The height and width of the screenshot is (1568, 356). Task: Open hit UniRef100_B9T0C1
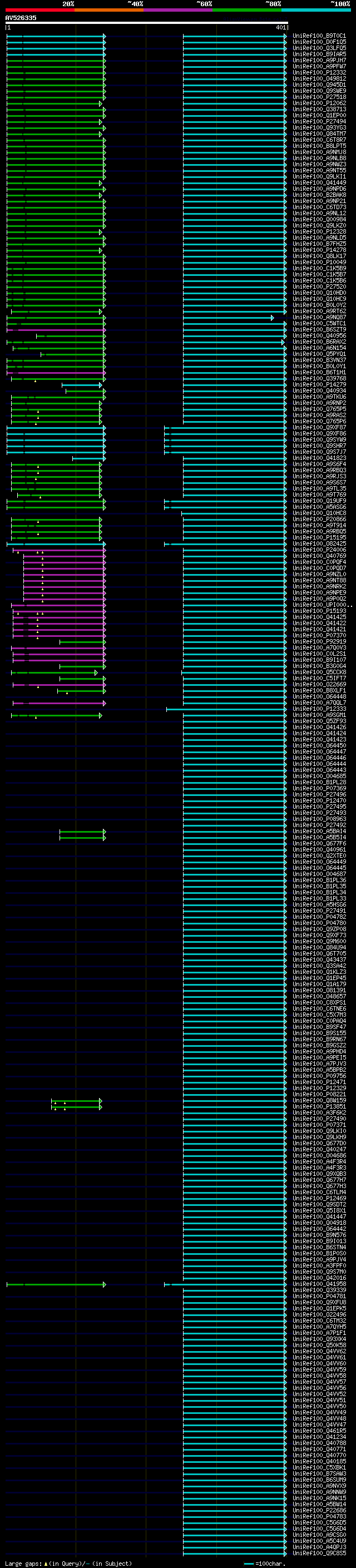coord(319,36)
